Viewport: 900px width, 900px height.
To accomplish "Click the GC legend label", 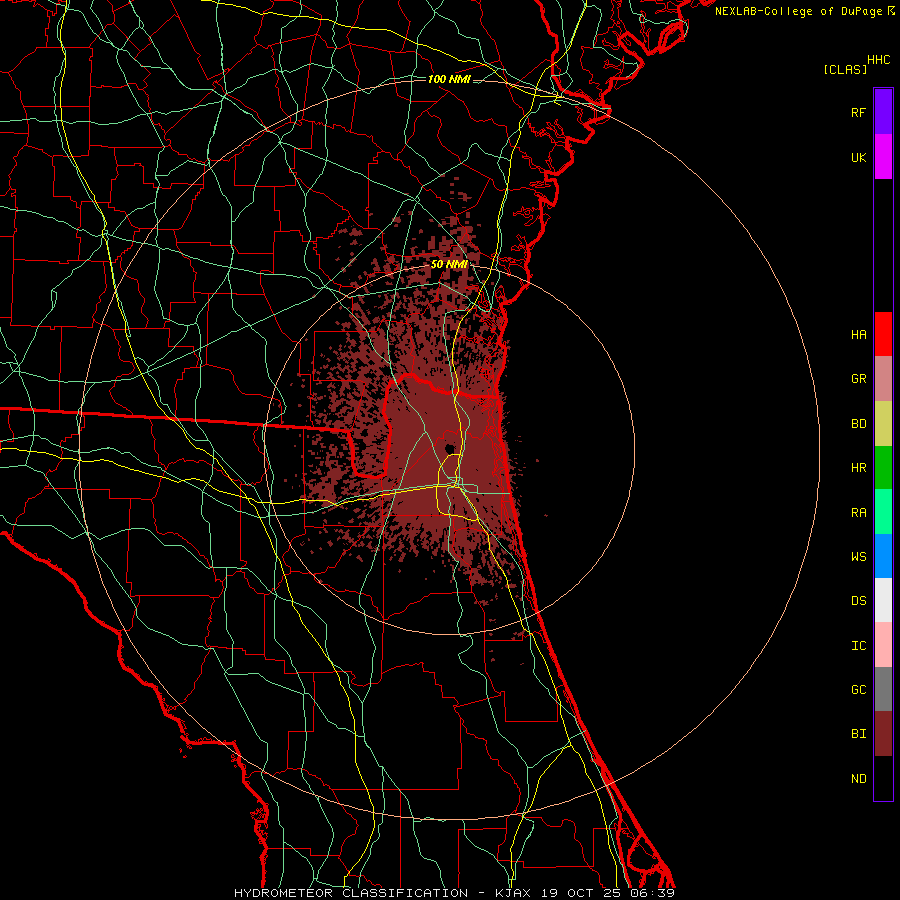I will click(x=859, y=690).
